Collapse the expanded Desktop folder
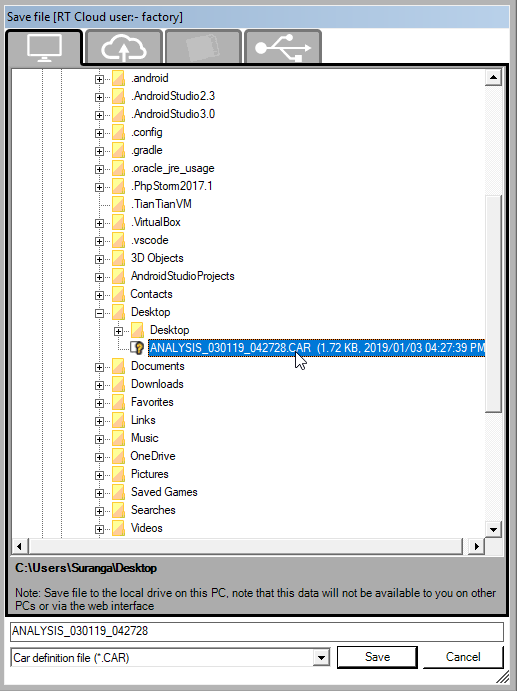 pyautogui.click(x=100, y=313)
